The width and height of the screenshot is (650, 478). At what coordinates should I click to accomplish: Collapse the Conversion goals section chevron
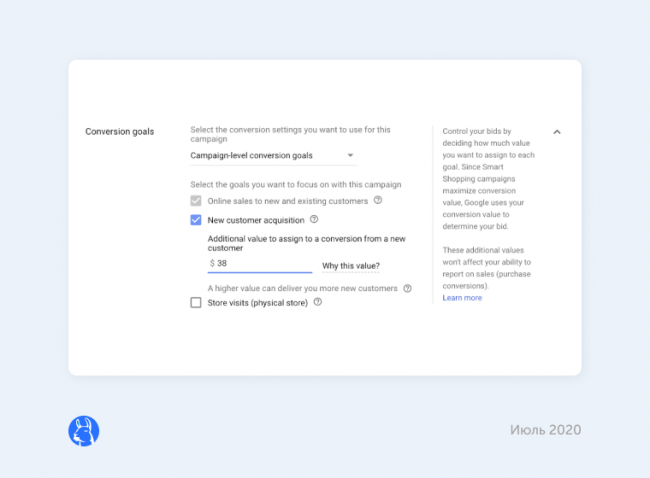pos(557,132)
